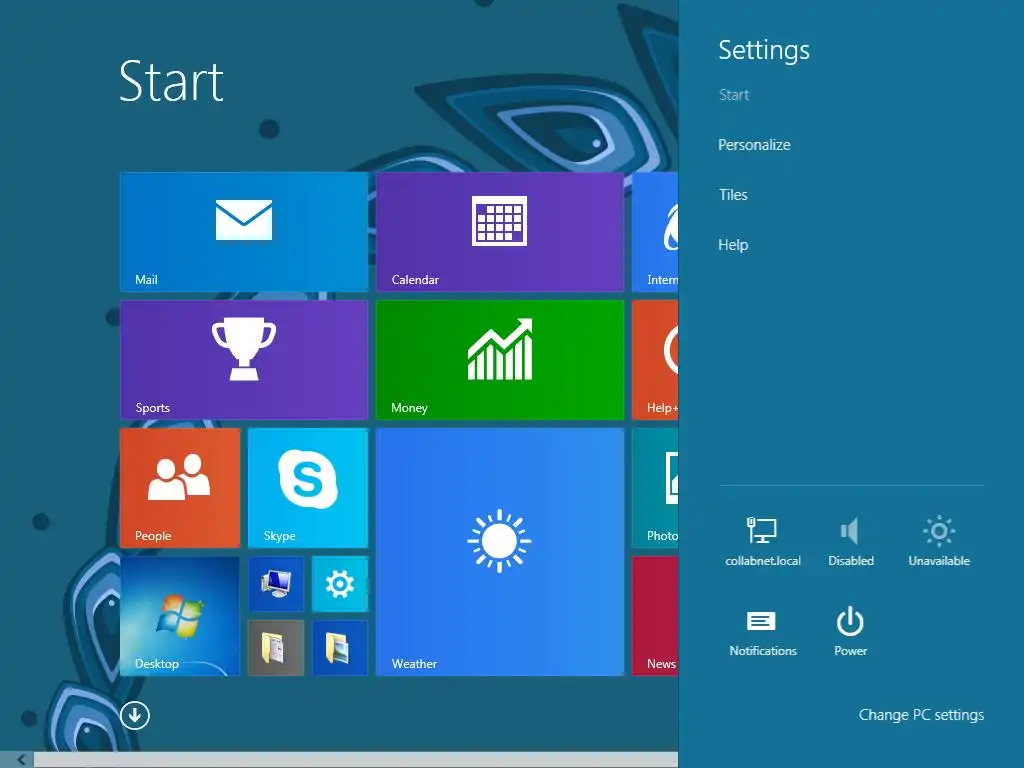The width and height of the screenshot is (1024, 768).
Task: Select Personalize in Settings panel
Action: point(754,145)
